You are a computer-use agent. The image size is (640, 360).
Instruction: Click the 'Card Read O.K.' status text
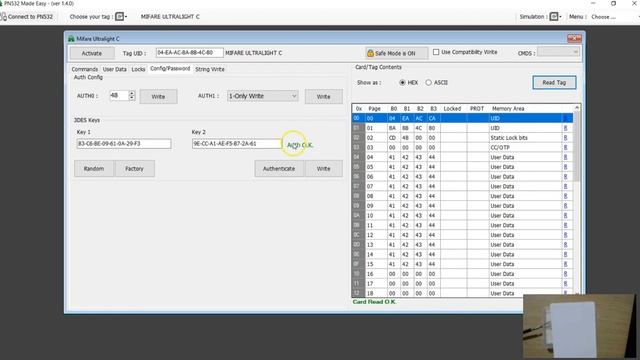click(x=374, y=302)
